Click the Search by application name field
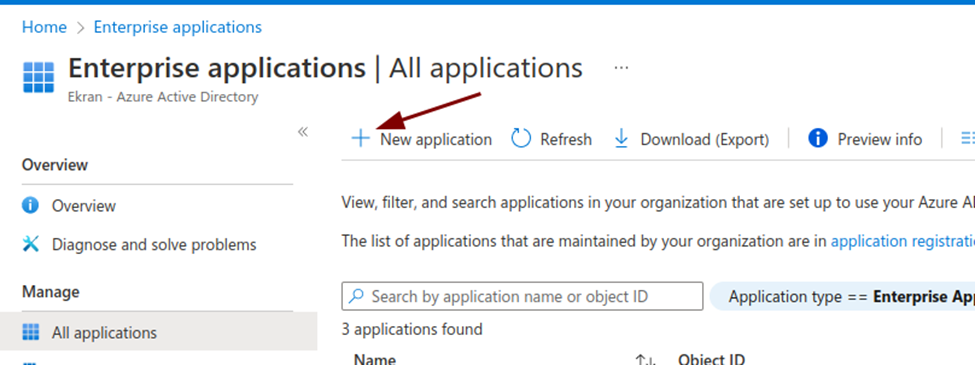 (522, 296)
